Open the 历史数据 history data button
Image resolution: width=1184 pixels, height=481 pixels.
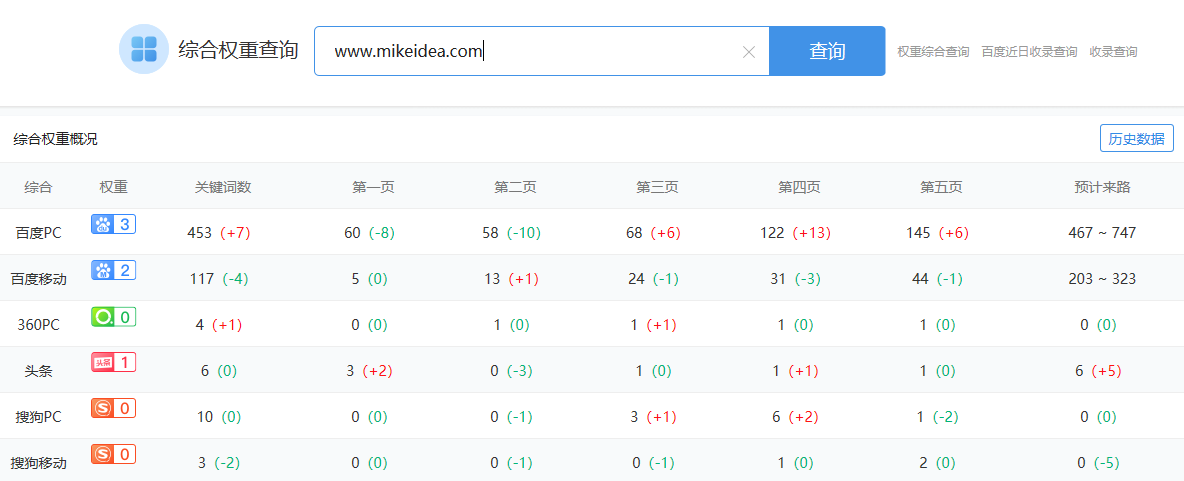1136,139
